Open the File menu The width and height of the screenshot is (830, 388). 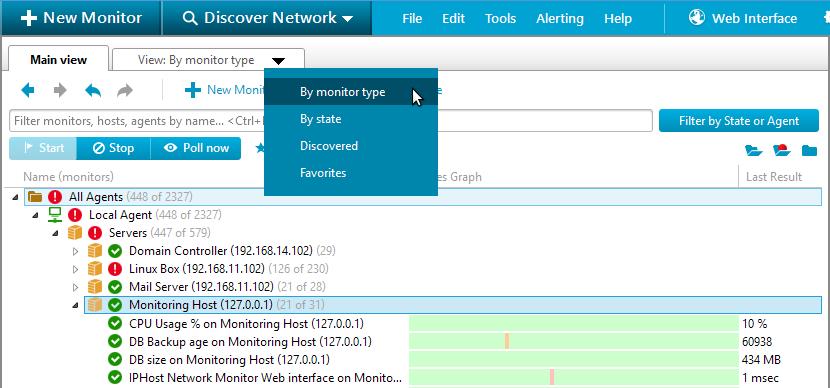pyautogui.click(x=412, y=19)
